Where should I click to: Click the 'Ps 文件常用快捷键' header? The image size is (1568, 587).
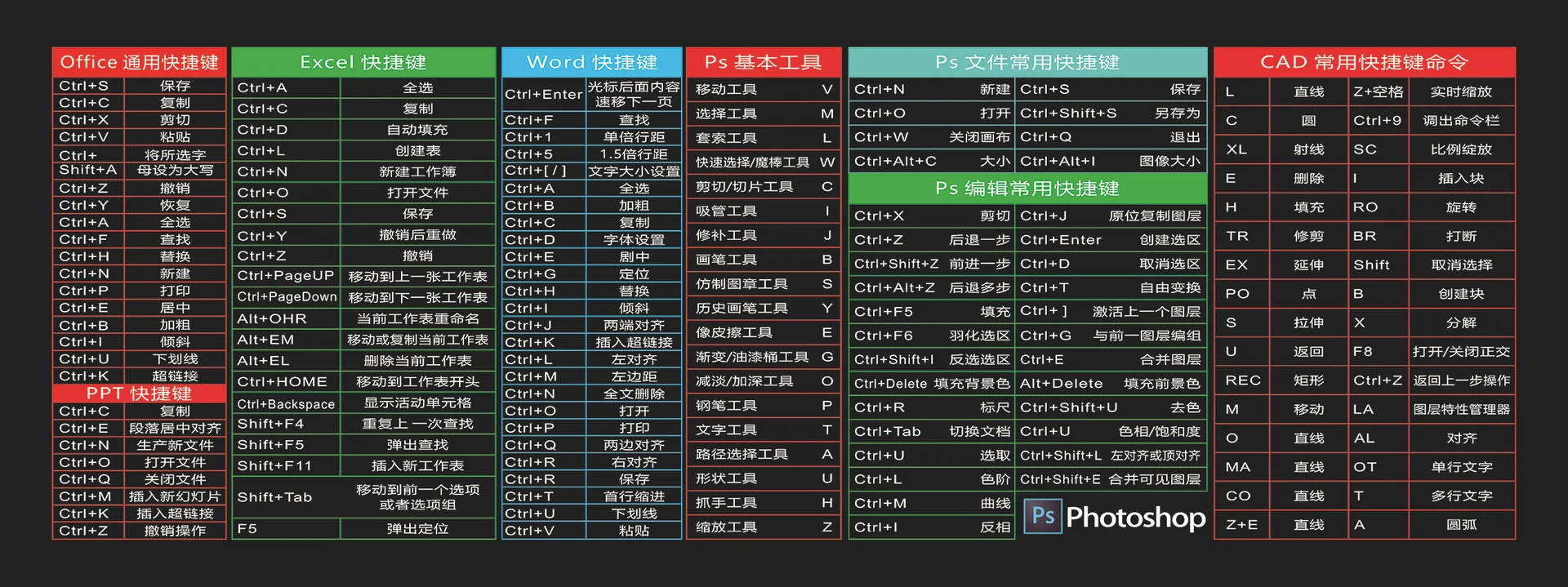(1027, 62)
